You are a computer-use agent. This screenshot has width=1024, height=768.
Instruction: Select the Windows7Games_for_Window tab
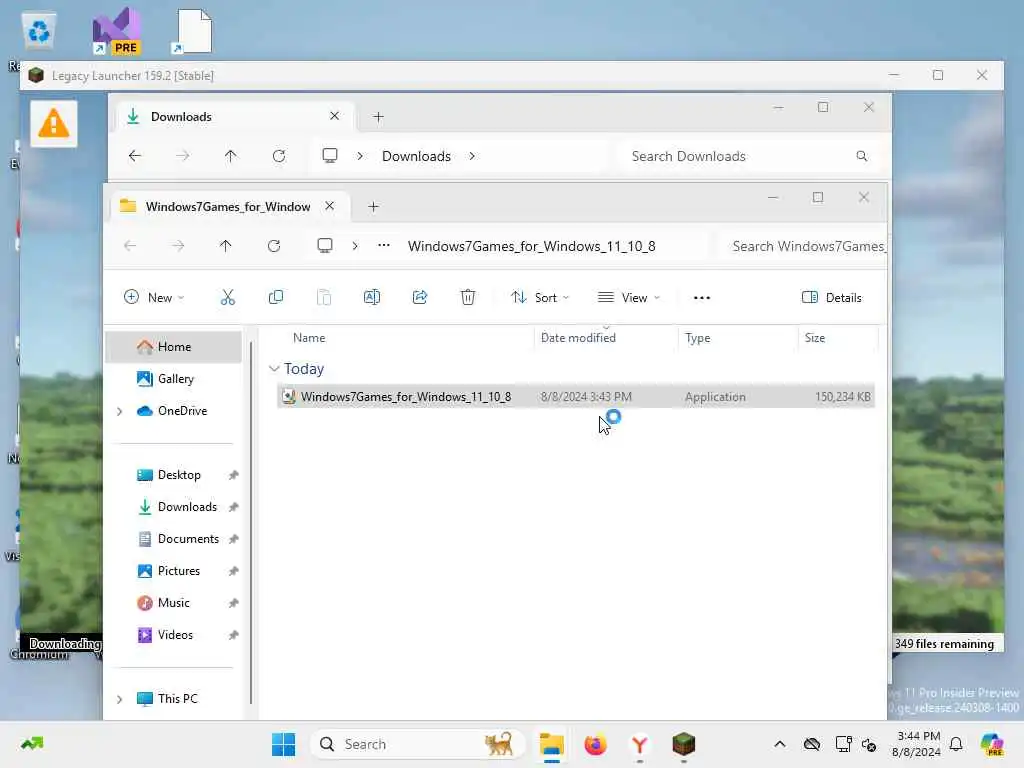(x=229, y=206)
